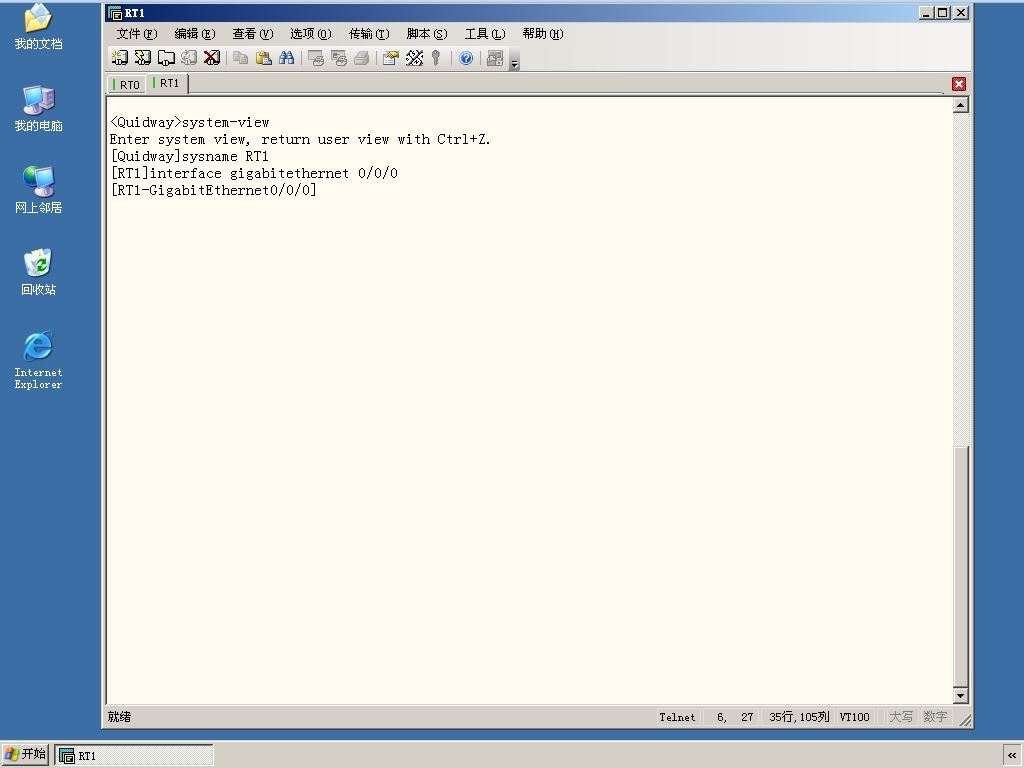The height and width of the screenshot is (768, 1024).
Task: Expand the toolbar options arrow
Action: pos(515,63)
